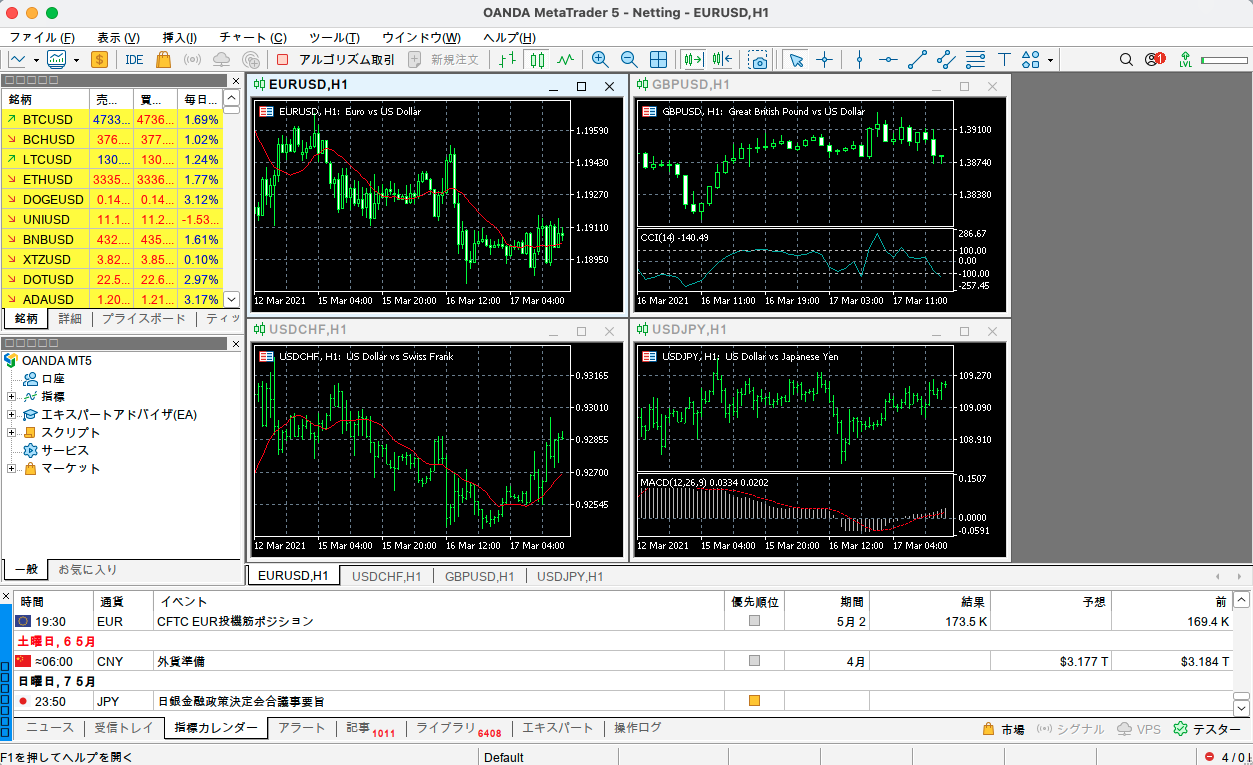
Task: Click the chart profiles icon
Action: [57, 60]
